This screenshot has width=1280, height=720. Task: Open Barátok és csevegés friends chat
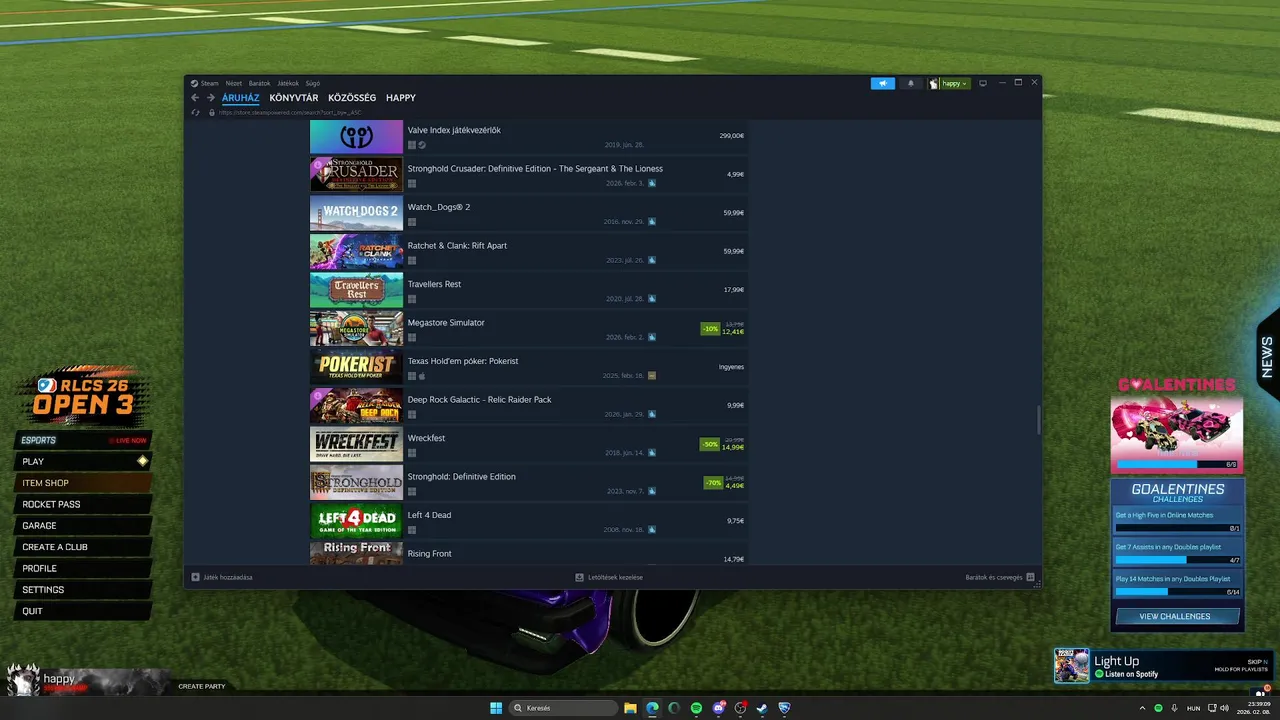(x=1000, y=577)
